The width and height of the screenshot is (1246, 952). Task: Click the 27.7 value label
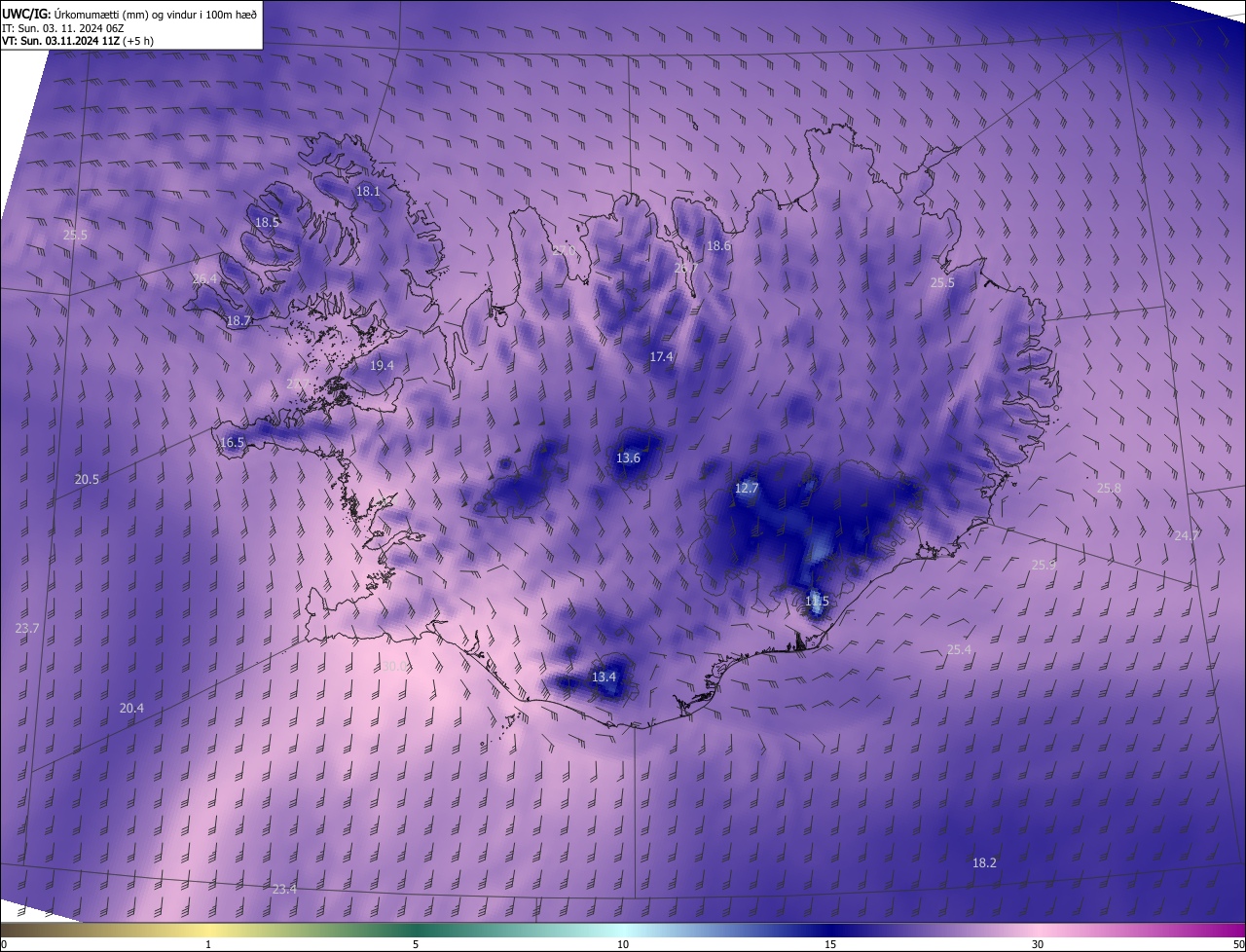tap(298, 384)
